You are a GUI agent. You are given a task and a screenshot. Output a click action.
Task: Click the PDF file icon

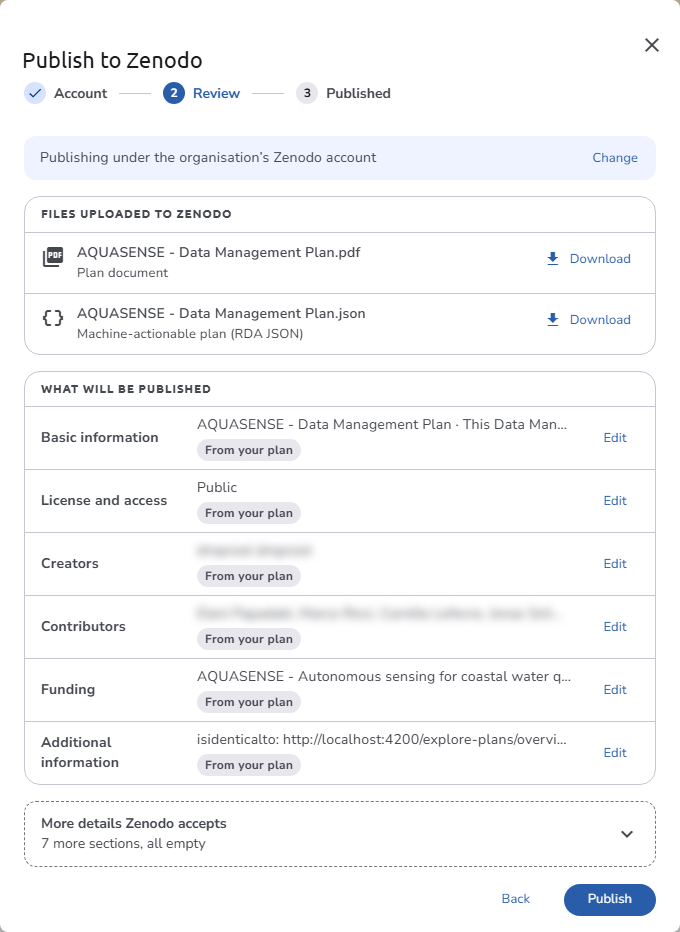pyautogui.click(x=53, y=258)
